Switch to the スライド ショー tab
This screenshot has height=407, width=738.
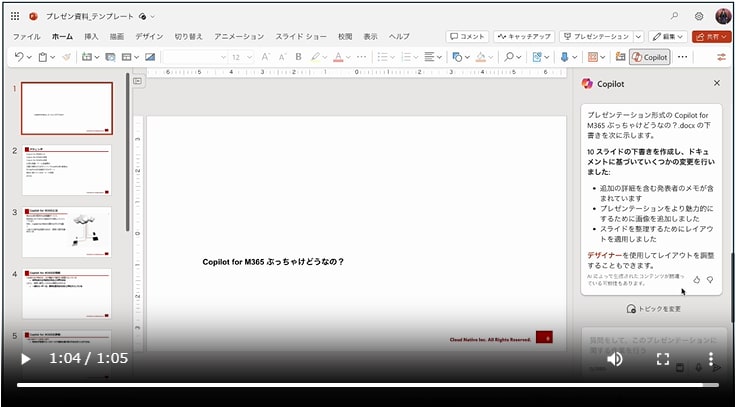[x=301, y=36]
